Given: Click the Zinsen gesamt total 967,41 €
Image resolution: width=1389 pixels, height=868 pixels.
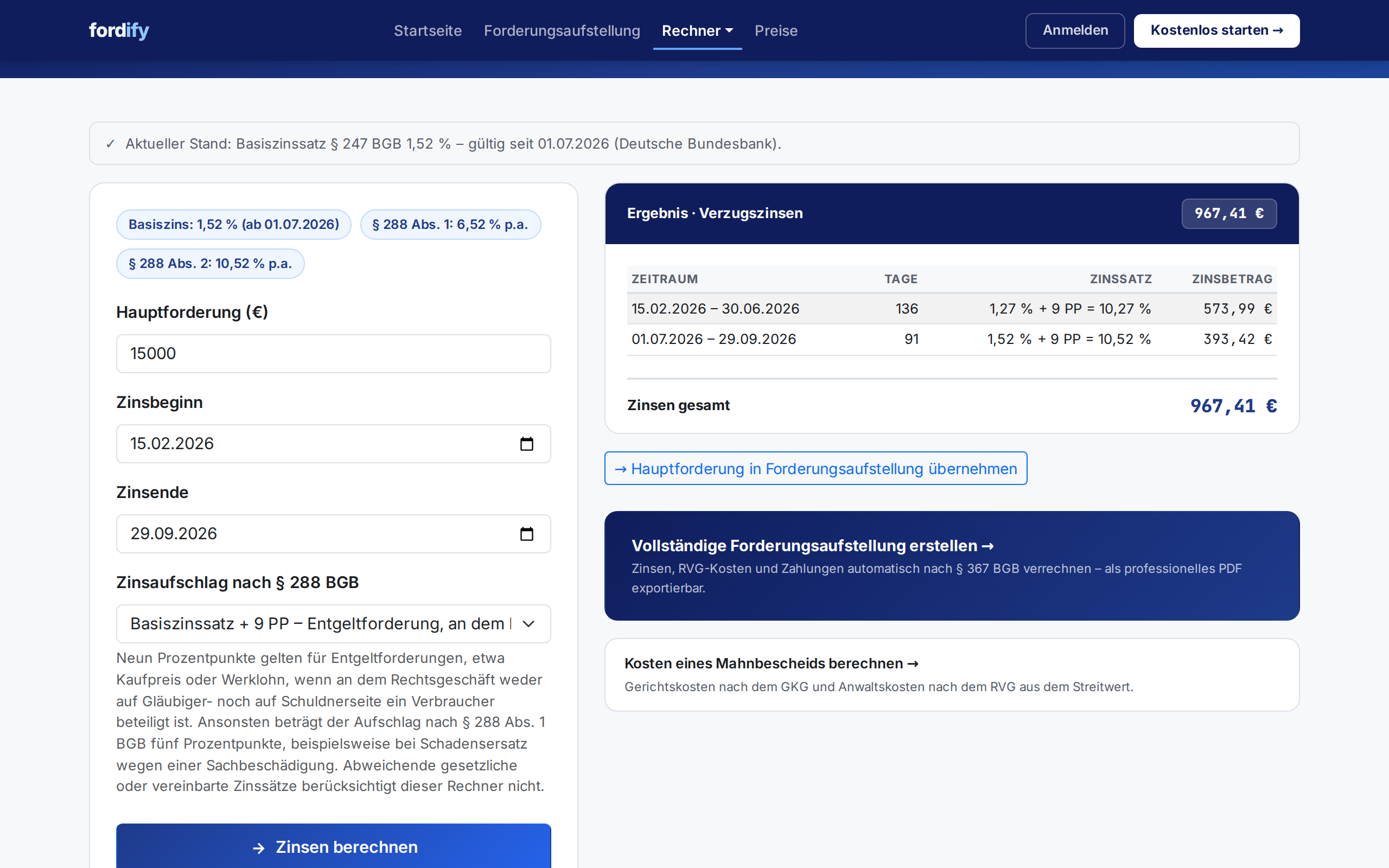Looking at the screenshot, I should tap(1233, 406).
